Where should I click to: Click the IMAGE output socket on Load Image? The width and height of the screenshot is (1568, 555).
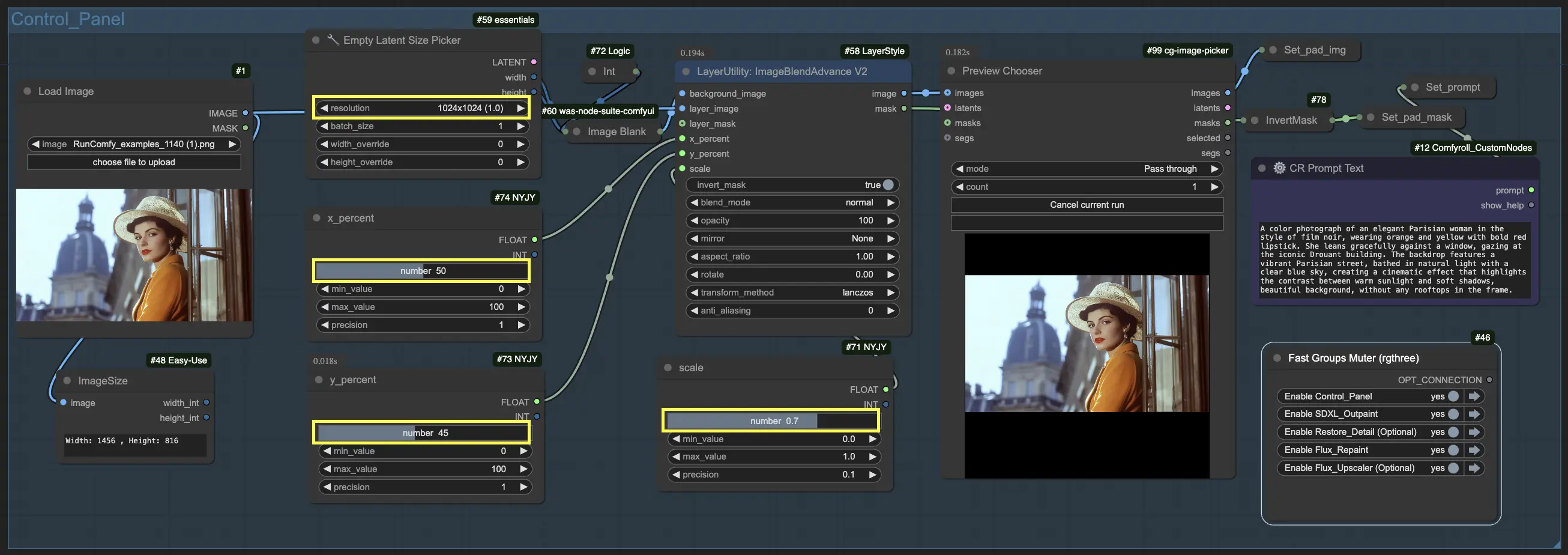(x=246, y=114)
